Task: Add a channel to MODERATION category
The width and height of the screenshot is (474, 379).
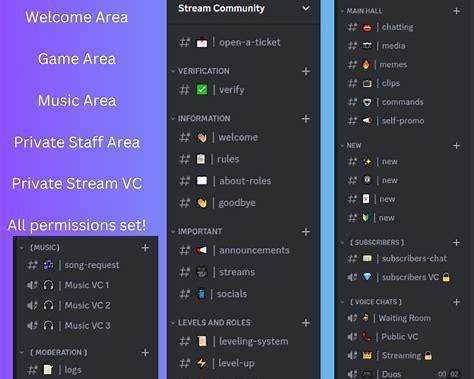Action: tap(145, 352)
